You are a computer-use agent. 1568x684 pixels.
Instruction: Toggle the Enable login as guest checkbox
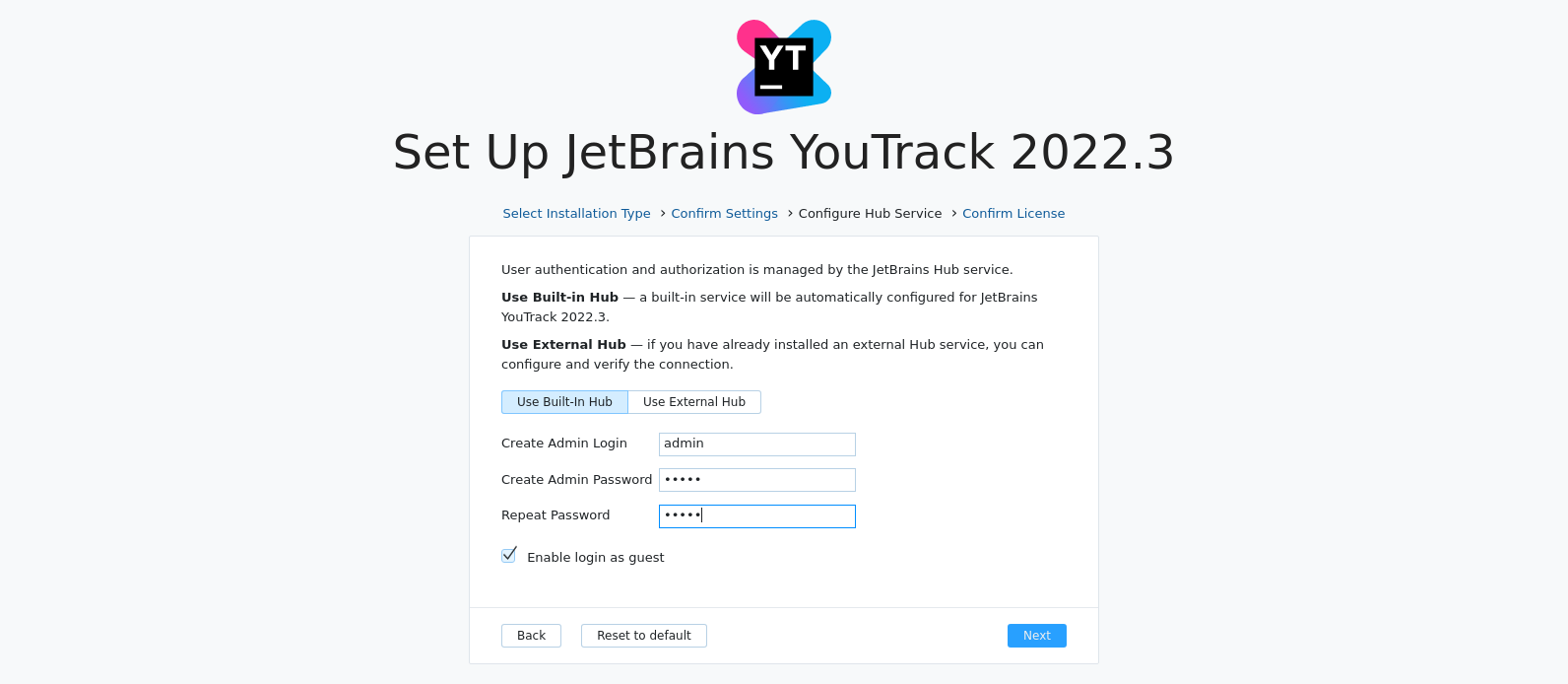coord(509,556)
